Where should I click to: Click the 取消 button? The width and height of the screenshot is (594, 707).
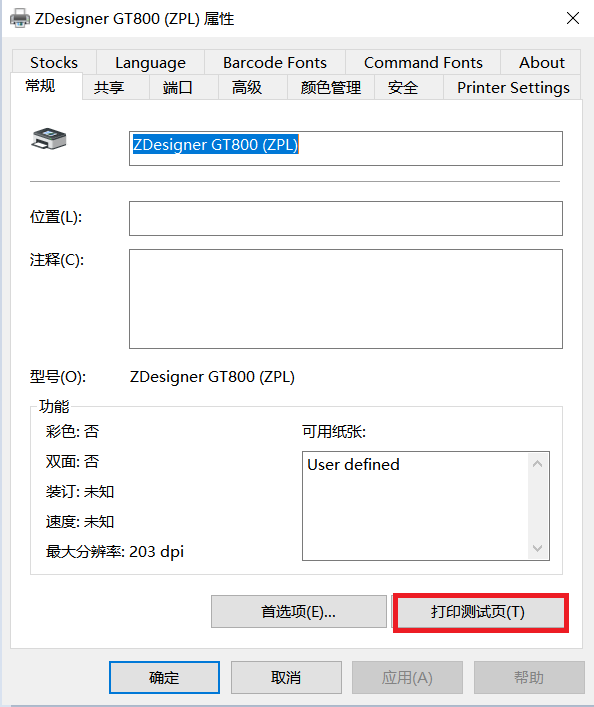point(286,677)
